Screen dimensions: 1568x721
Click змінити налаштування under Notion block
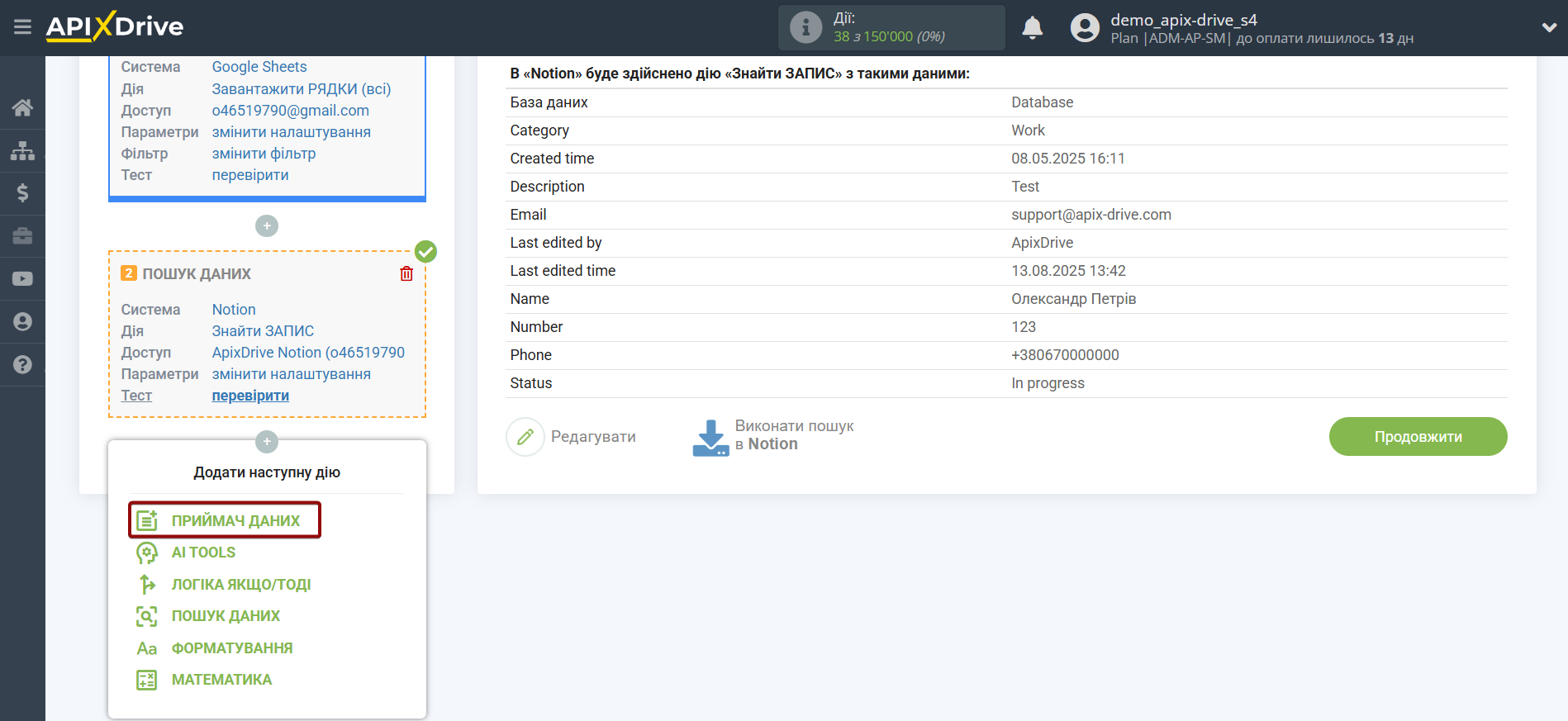point(292,374)
